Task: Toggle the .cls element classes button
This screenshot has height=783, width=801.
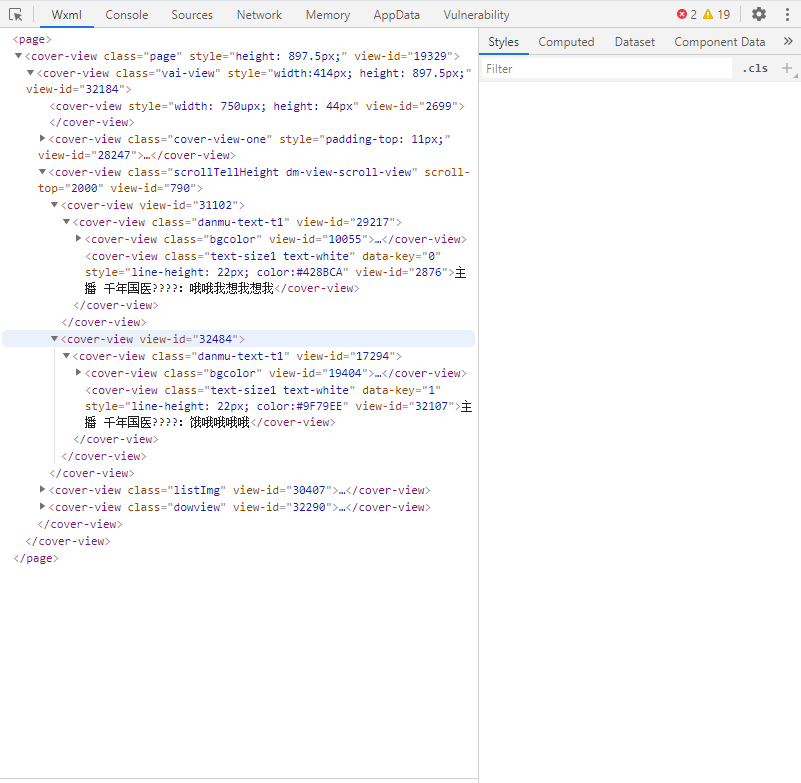Action: 755,68
